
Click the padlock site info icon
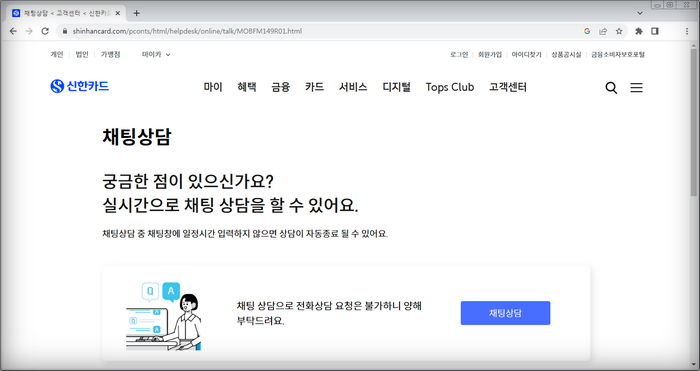pyautogui.click(x=65, y=31)
